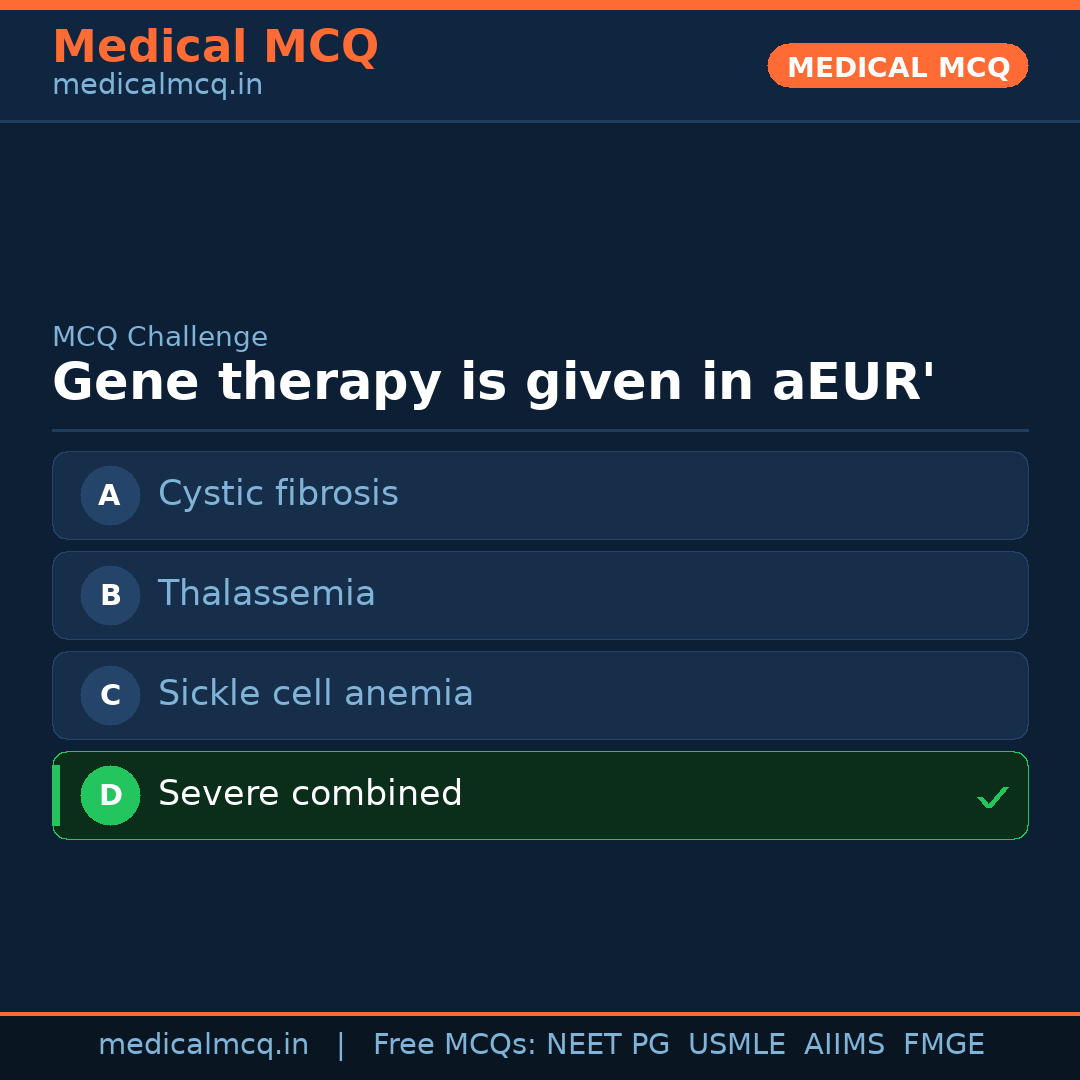
Task: Click the green D circle badge
Action: (x=110, y=795)
